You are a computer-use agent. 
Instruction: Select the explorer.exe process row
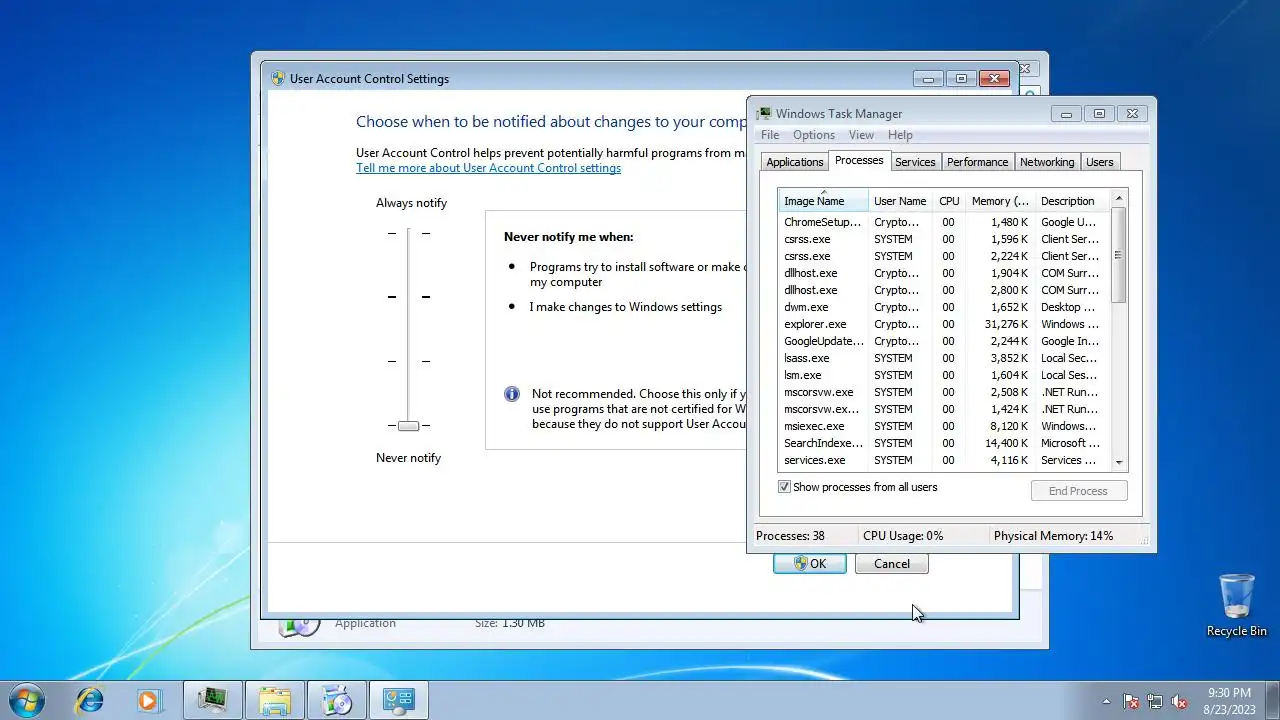pyautogui.click(x=944, y=324)
